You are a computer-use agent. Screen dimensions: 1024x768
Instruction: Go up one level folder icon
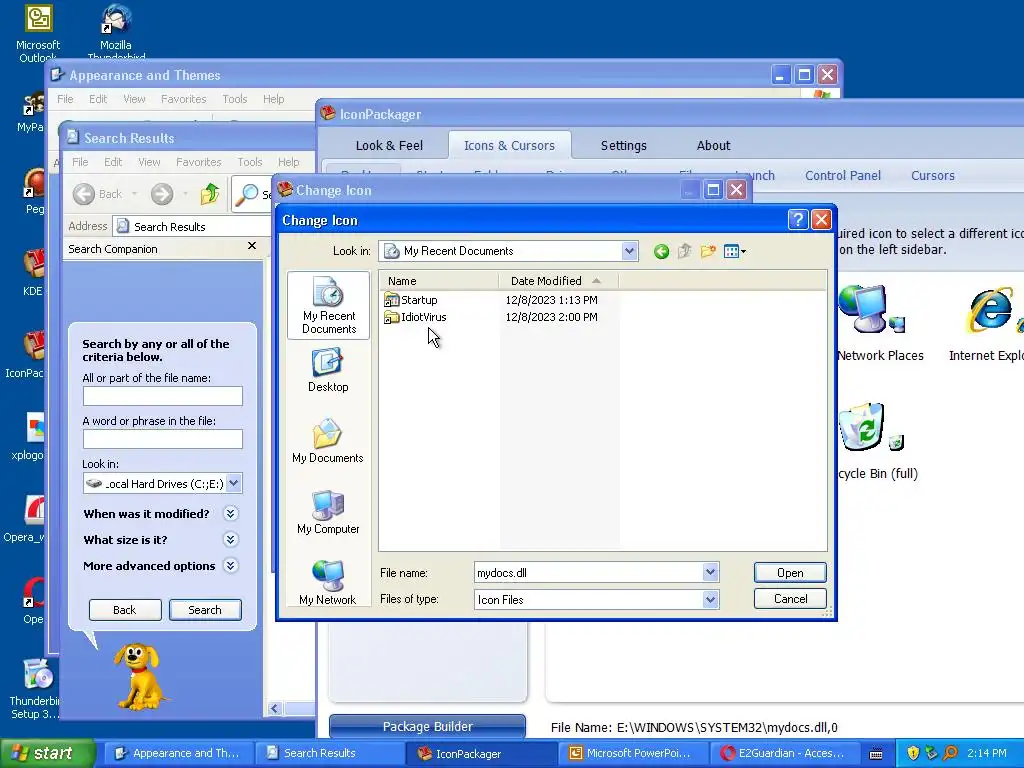click(x=684, y=251)
